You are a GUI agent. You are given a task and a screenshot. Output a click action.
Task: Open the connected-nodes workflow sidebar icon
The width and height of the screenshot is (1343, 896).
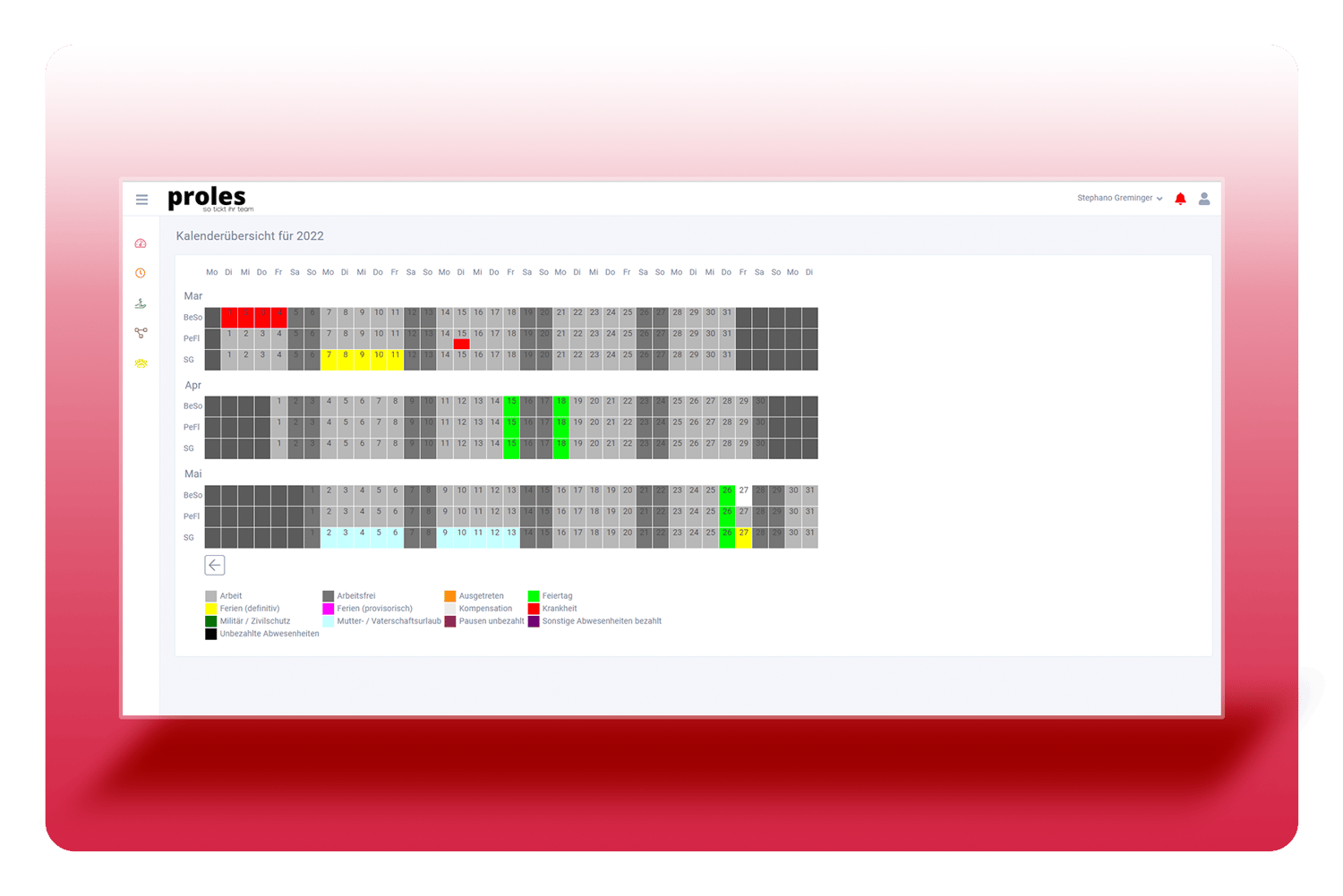click(x=141, y=333)
